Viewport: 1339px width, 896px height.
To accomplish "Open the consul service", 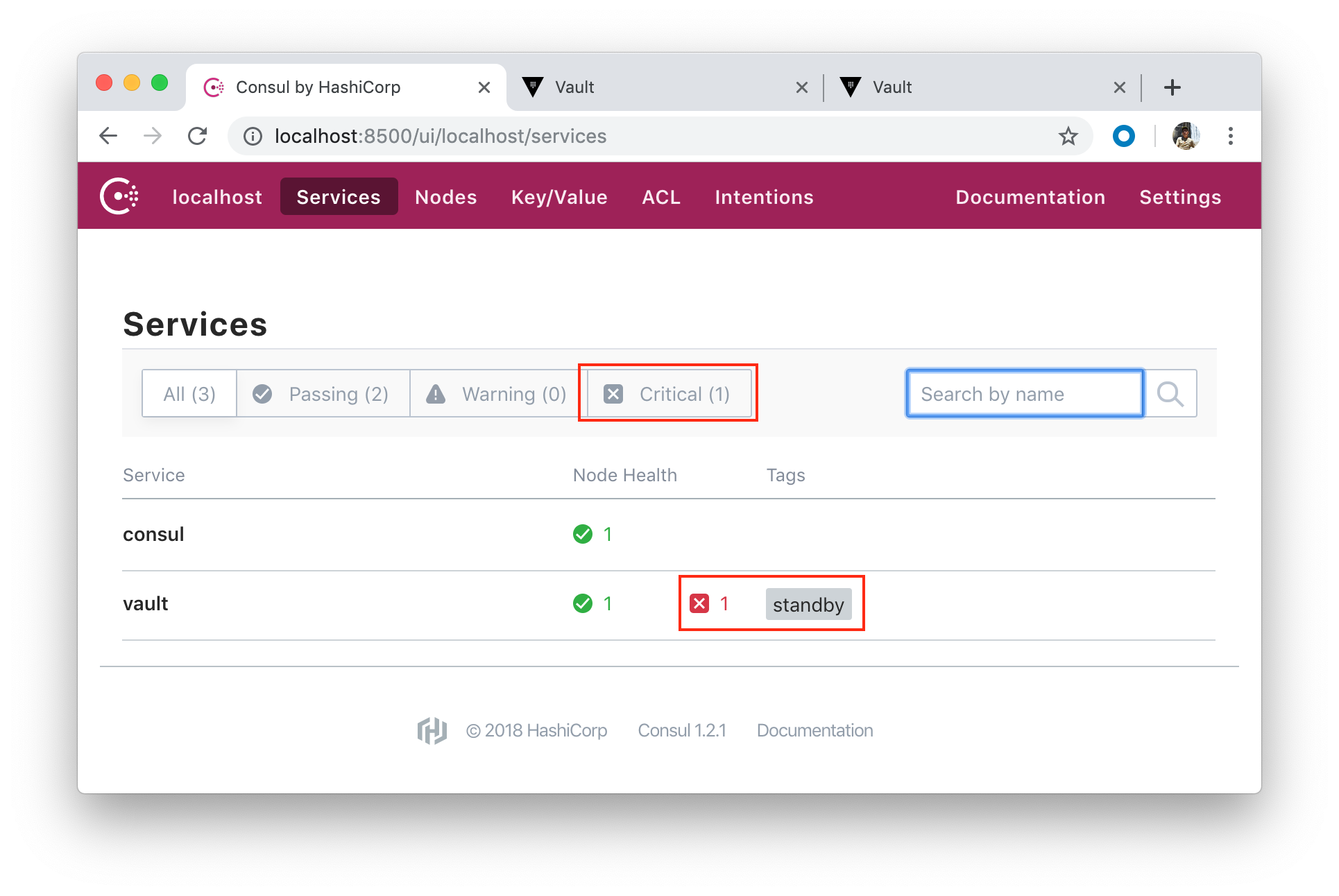I will pyautogui.click(x=153, y=534).
